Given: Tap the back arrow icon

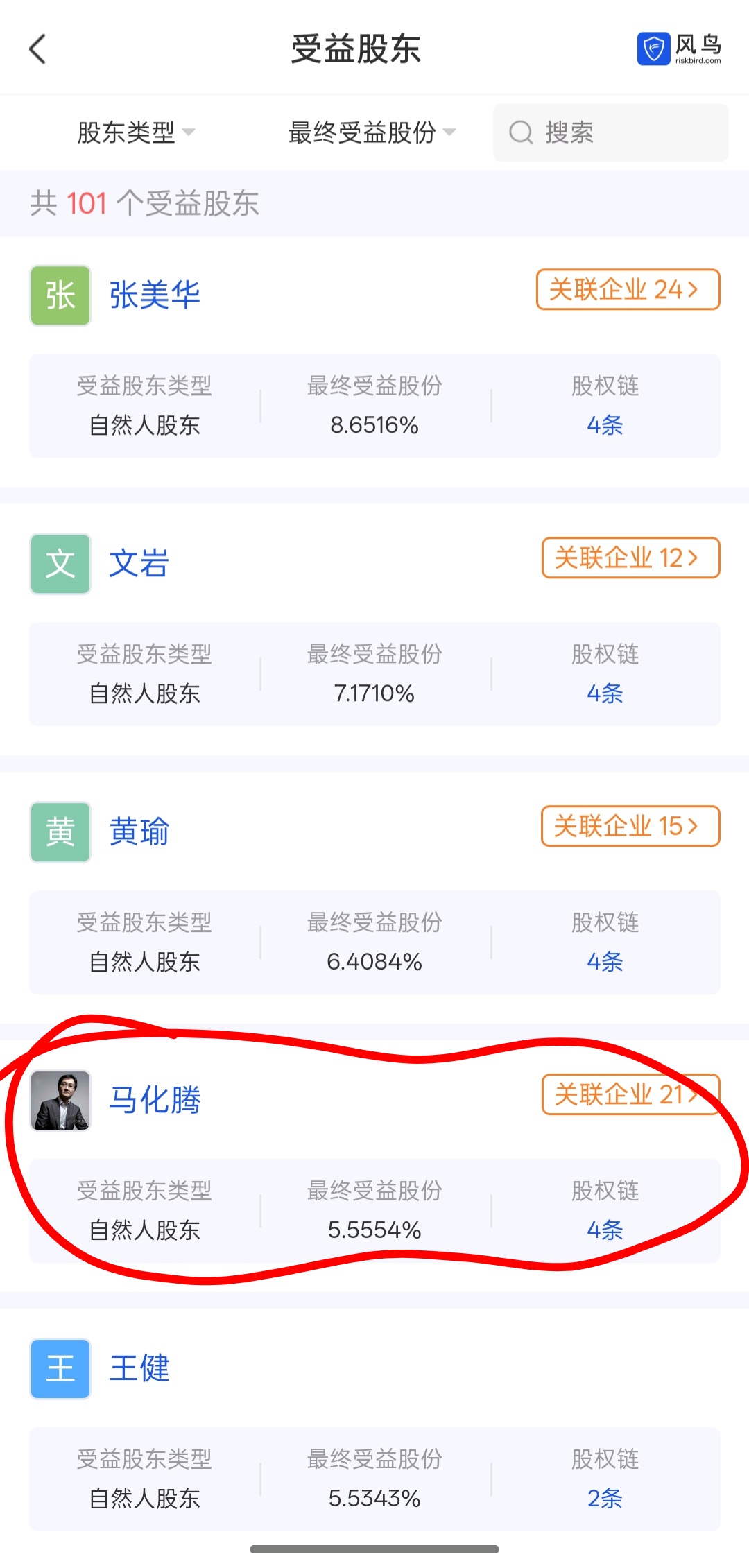Looking at the screenshot, I should point(37,49).
